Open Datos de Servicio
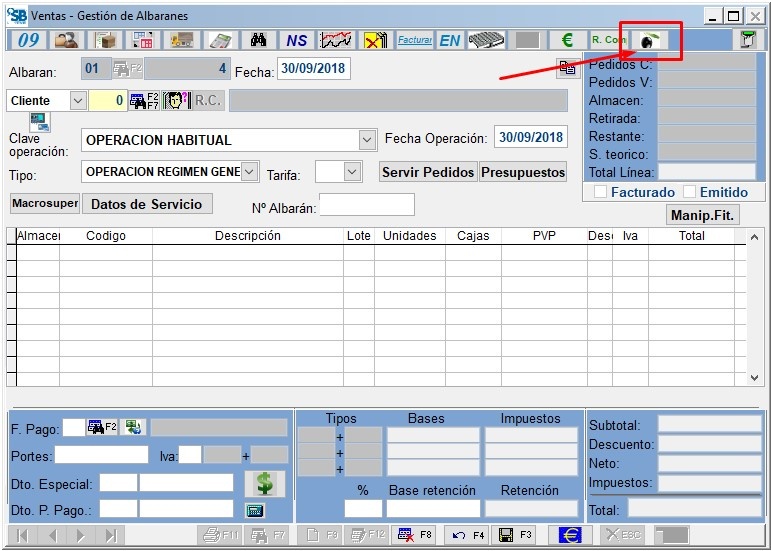The height and width of the screenshot is (551, 771). (147, 204)
